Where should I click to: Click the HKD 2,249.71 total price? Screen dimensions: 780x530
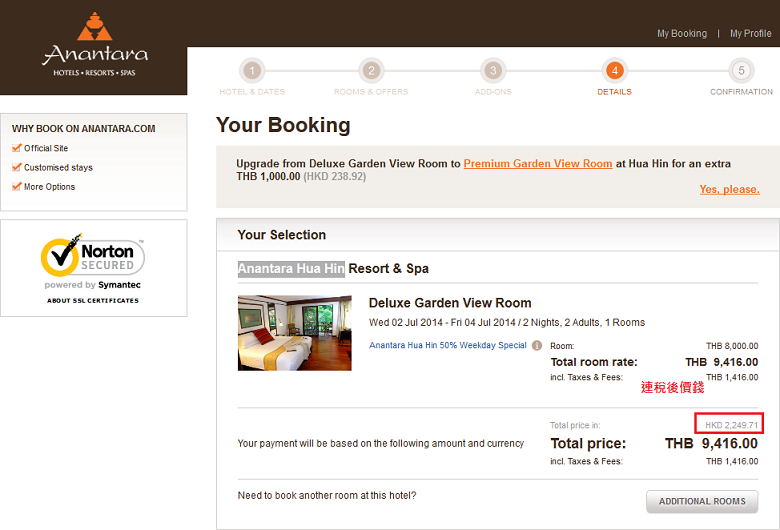(732, 424)
